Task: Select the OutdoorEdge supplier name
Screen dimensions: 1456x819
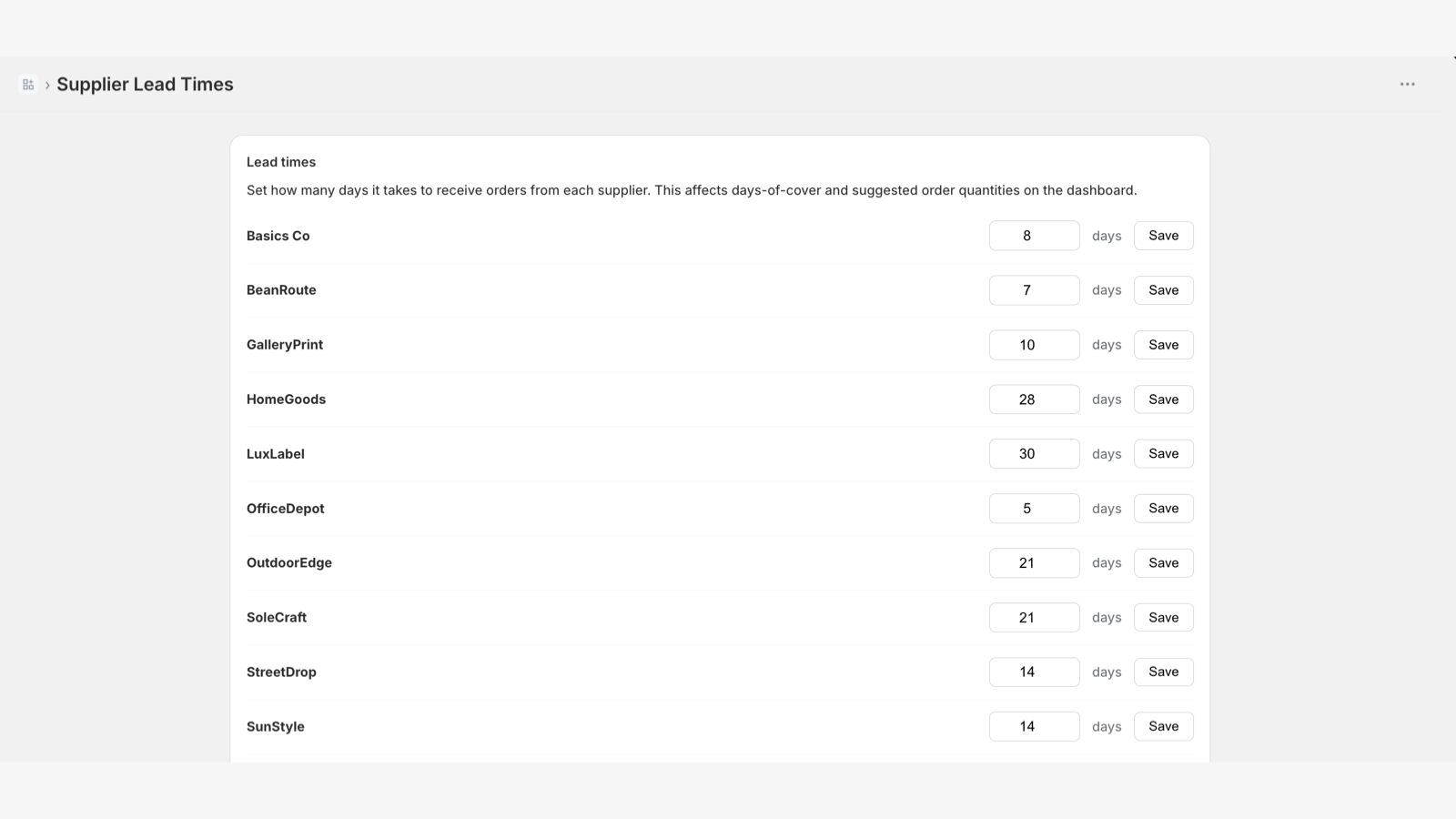Action: click(289, 563)
